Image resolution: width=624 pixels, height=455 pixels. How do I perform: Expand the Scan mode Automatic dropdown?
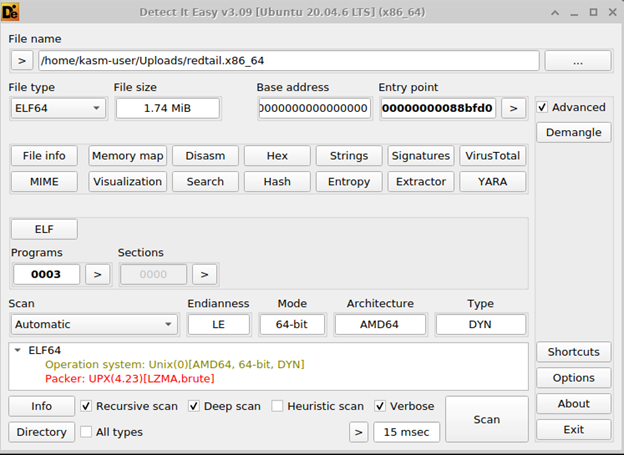[x=94, y=324]
